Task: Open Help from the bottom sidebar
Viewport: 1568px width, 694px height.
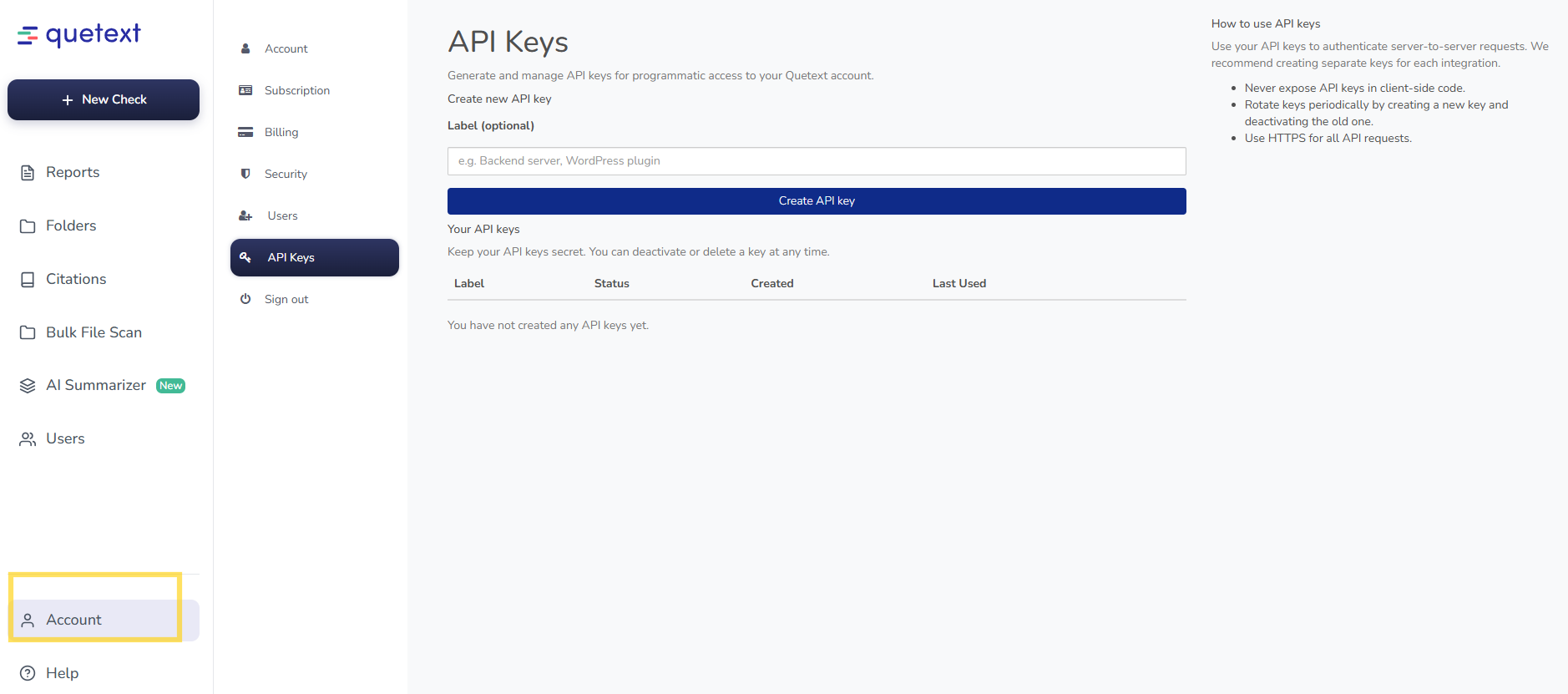Action: (62, 673)
